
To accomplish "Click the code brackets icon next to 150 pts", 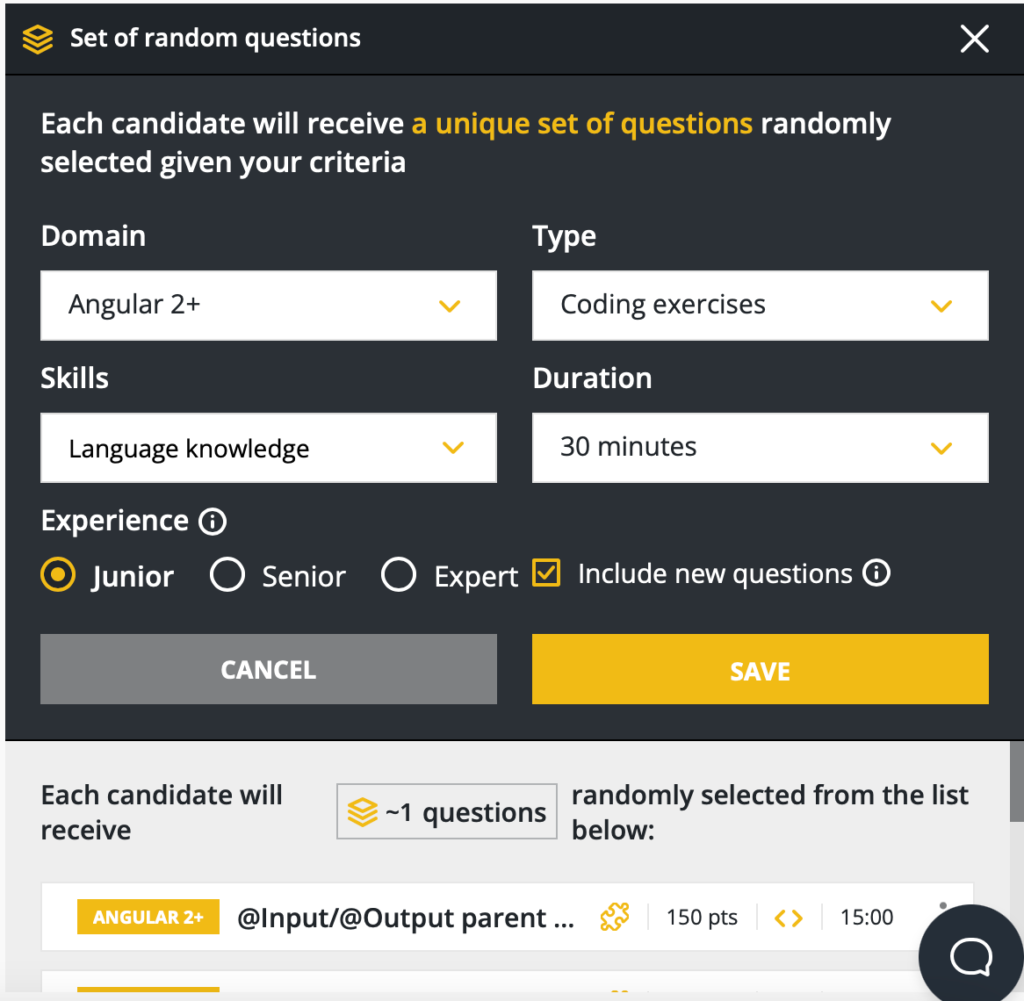I will point(789,917).
